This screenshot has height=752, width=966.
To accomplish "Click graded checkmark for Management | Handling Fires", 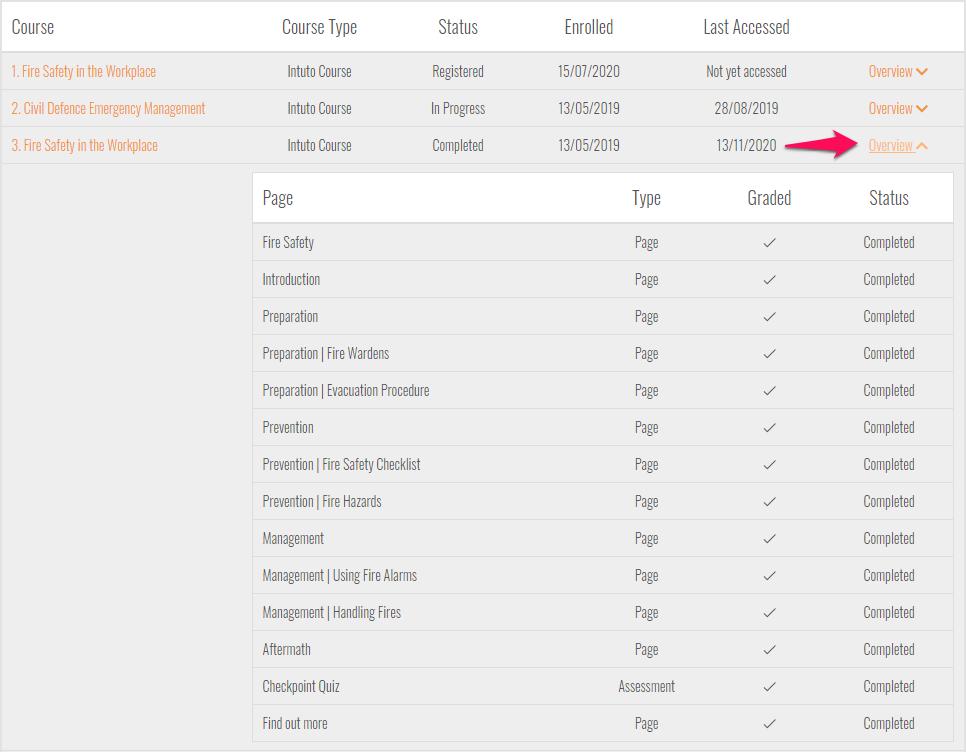I will pos(769,613).
